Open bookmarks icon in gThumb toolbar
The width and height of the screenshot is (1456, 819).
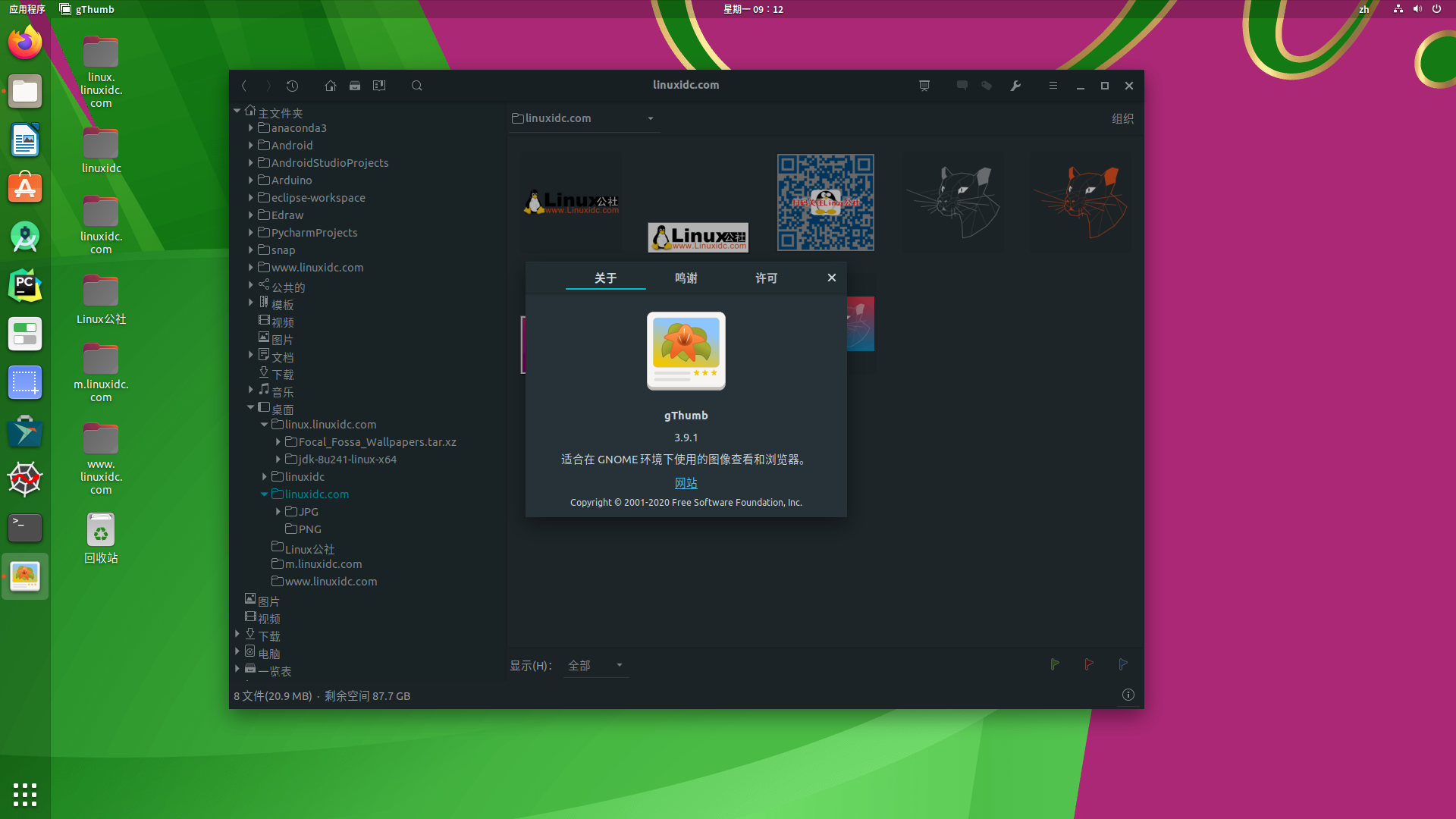379,86
